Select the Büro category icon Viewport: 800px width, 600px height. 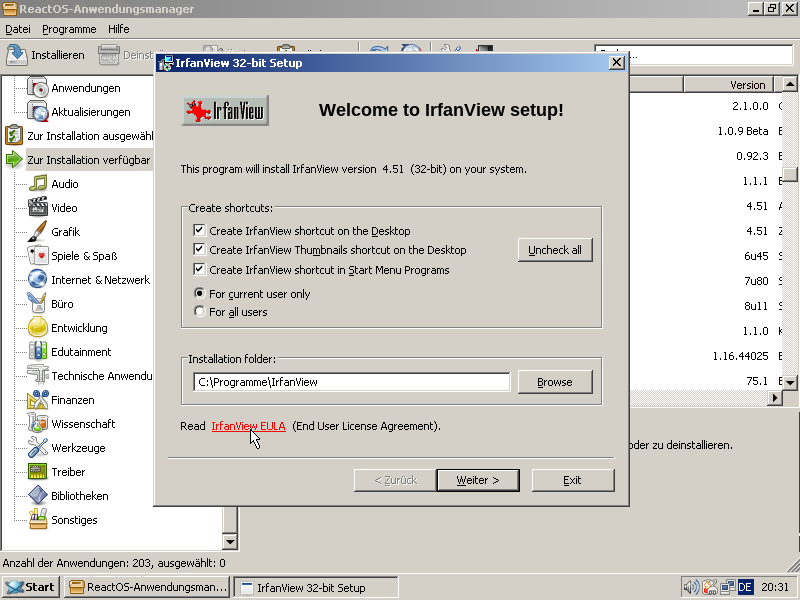[37, 304]
